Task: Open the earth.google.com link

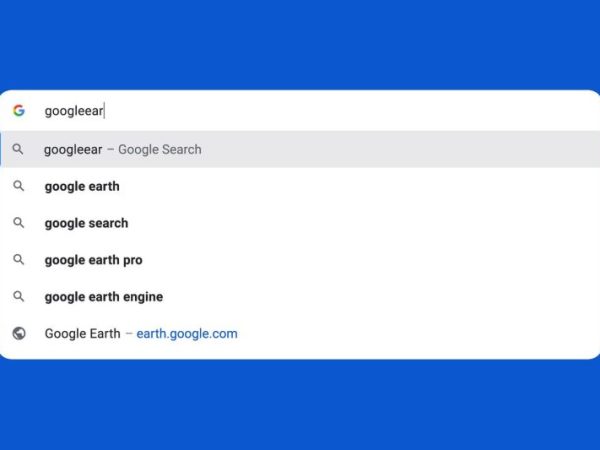Action: [x=187, y=334]
